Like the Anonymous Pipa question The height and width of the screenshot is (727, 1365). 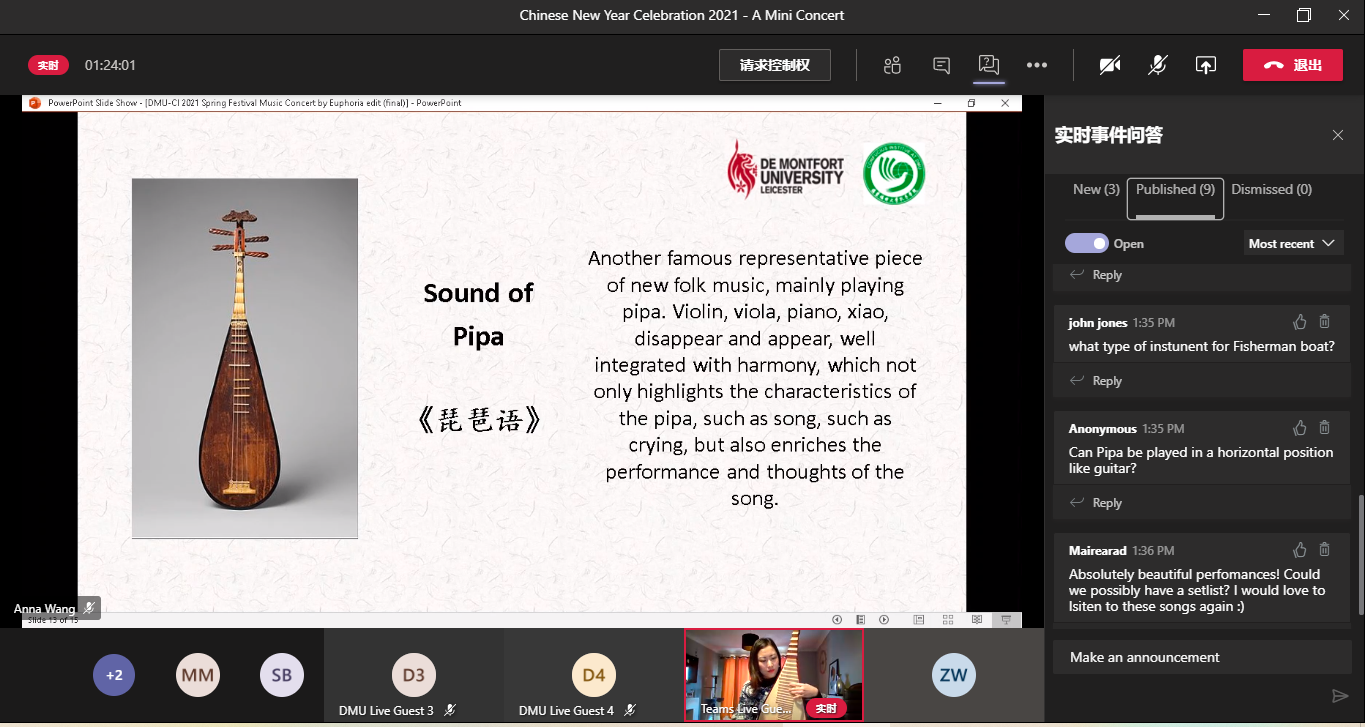(x=1300, y=428)
